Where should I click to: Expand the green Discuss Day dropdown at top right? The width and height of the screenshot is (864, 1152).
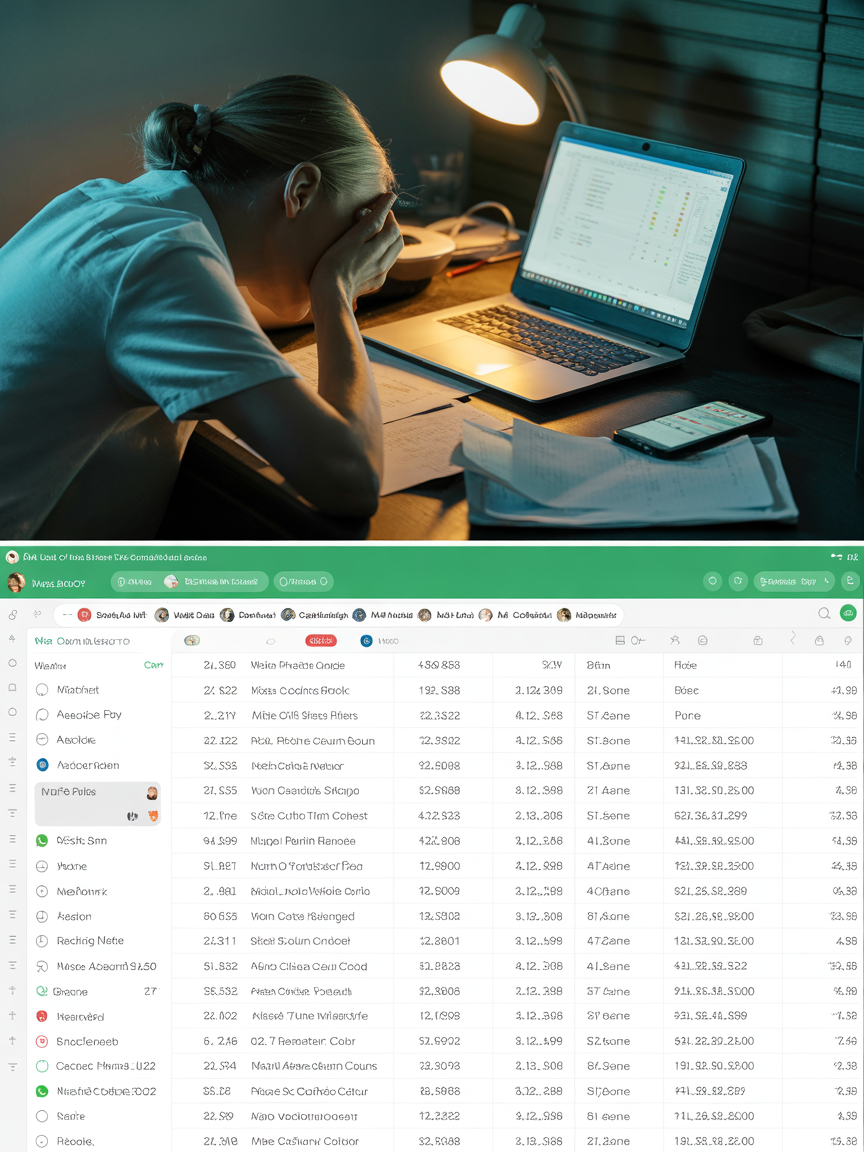pyautogui.click(x=793, y=581)
